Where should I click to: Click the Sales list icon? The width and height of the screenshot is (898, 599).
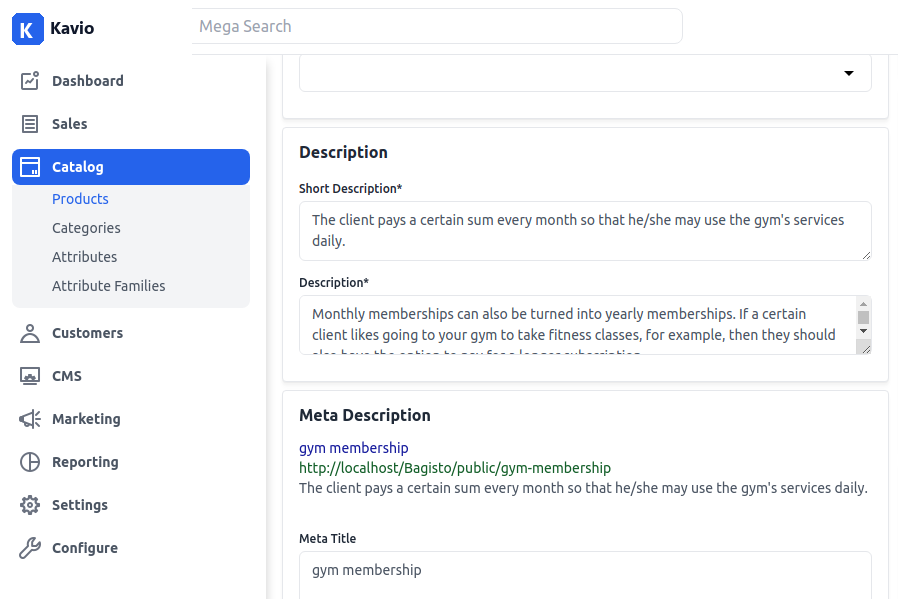click(30, 124)
